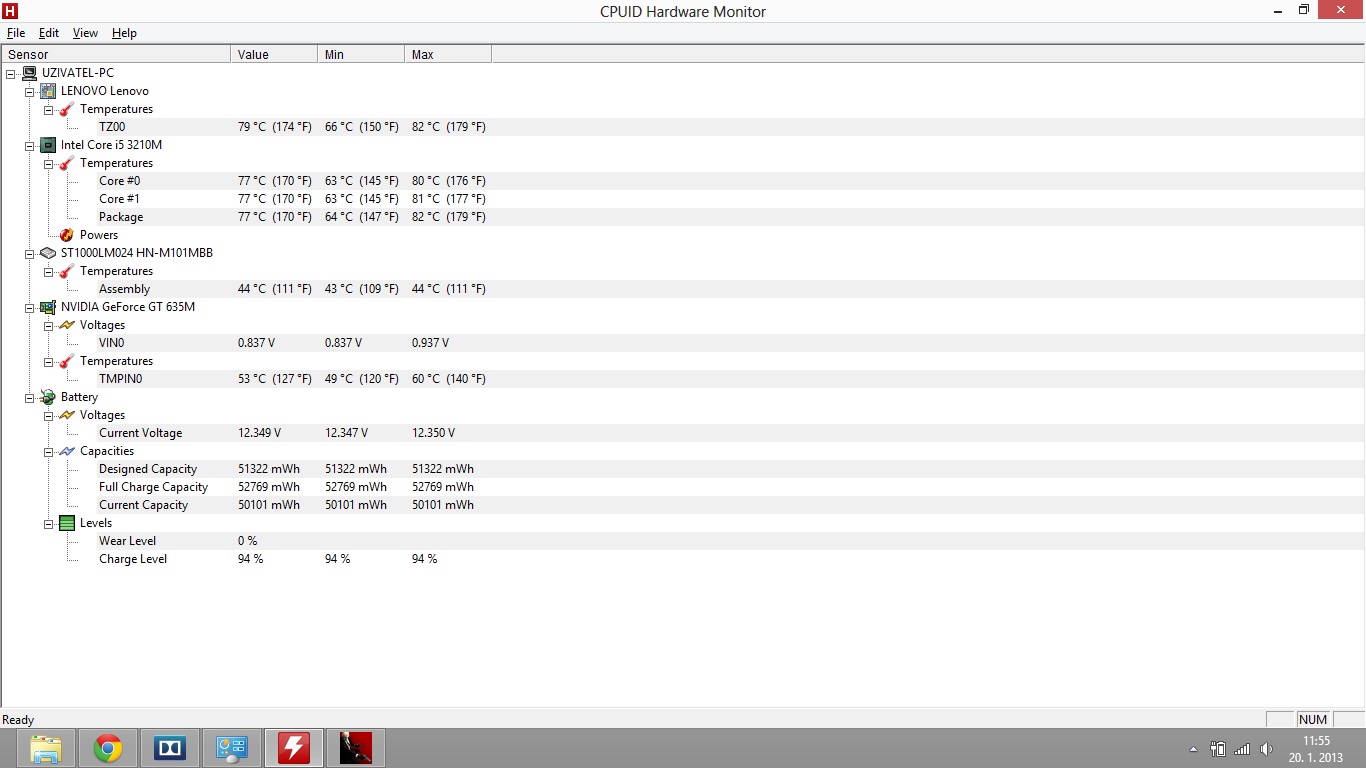The image size is (1366, 768).
Task: Click the thermometer icon under NVIDIA GeForce
Action: [67, 361]
